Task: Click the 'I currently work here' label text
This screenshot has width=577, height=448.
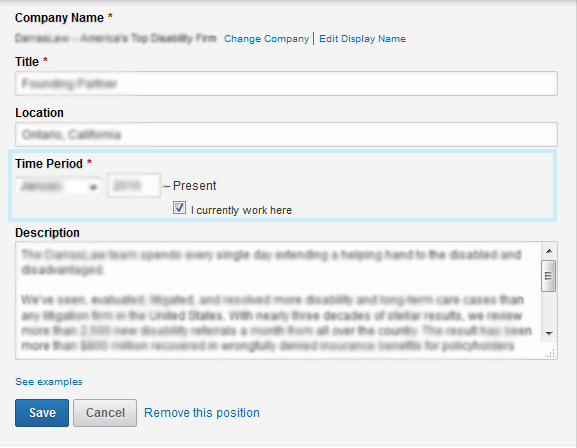Action: click(x=241, y=210)
